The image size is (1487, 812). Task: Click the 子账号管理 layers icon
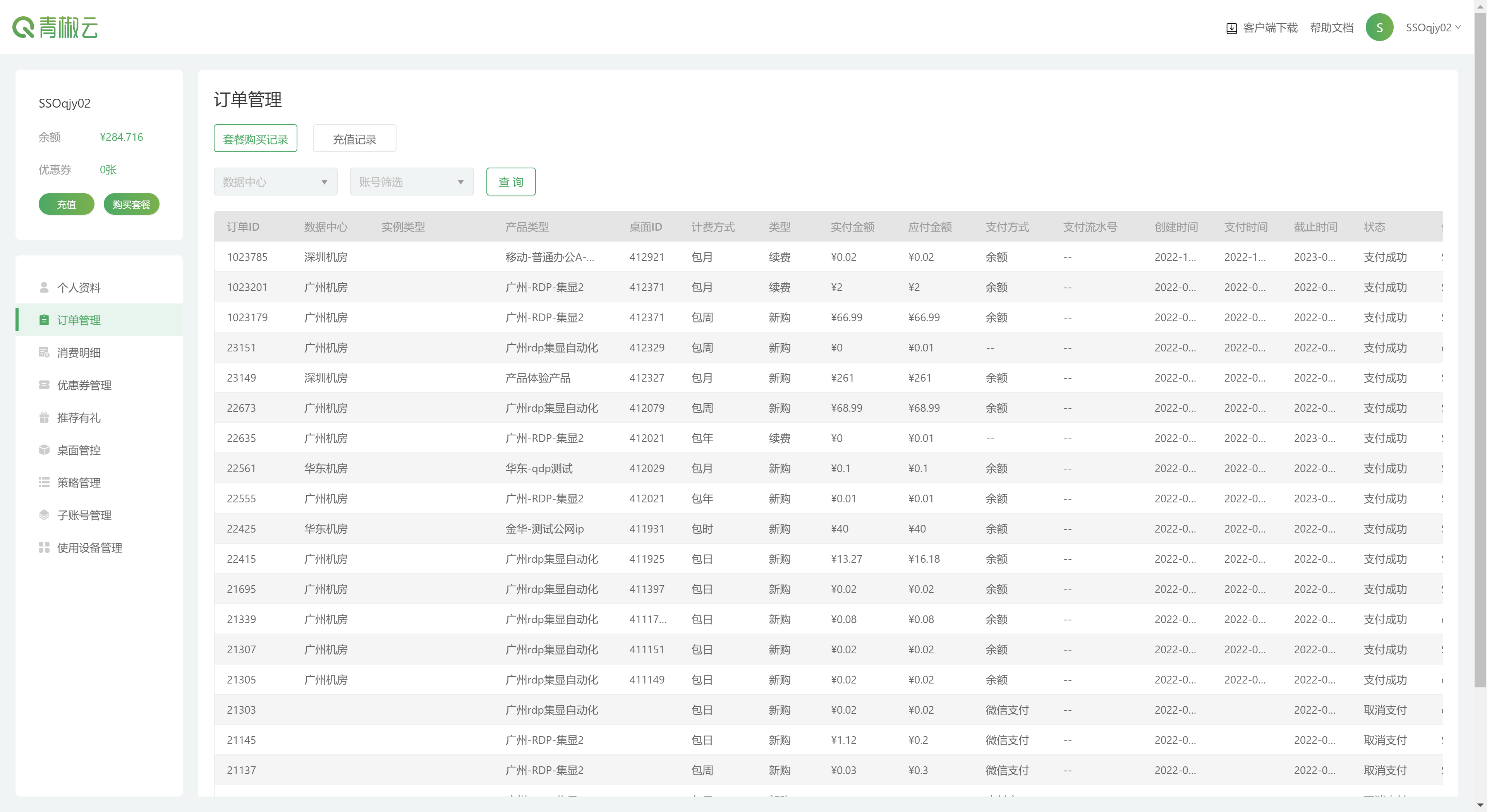pyautogui.click(x=44, y=515)
